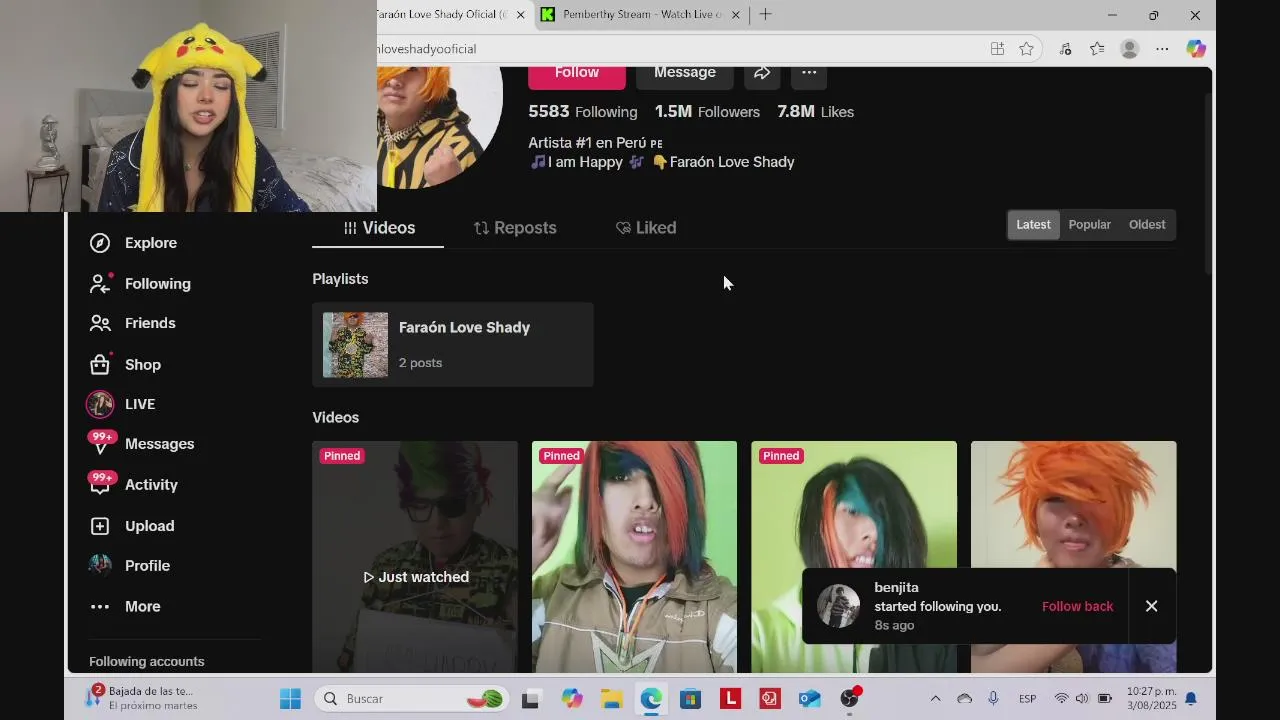Click benjita's avatar in notification

click(838, 606)
